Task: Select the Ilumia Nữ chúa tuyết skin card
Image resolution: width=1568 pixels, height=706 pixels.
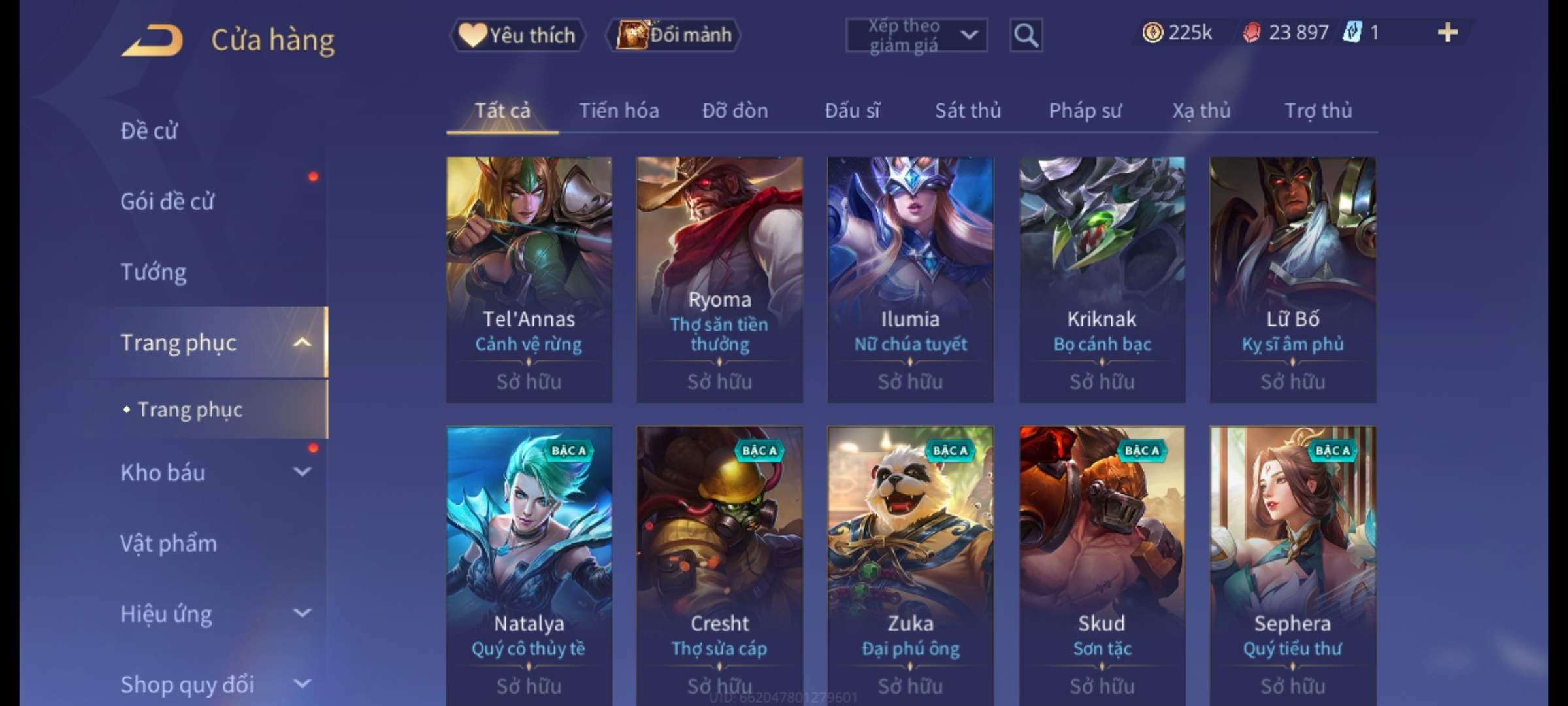Action: pos(910,279)
